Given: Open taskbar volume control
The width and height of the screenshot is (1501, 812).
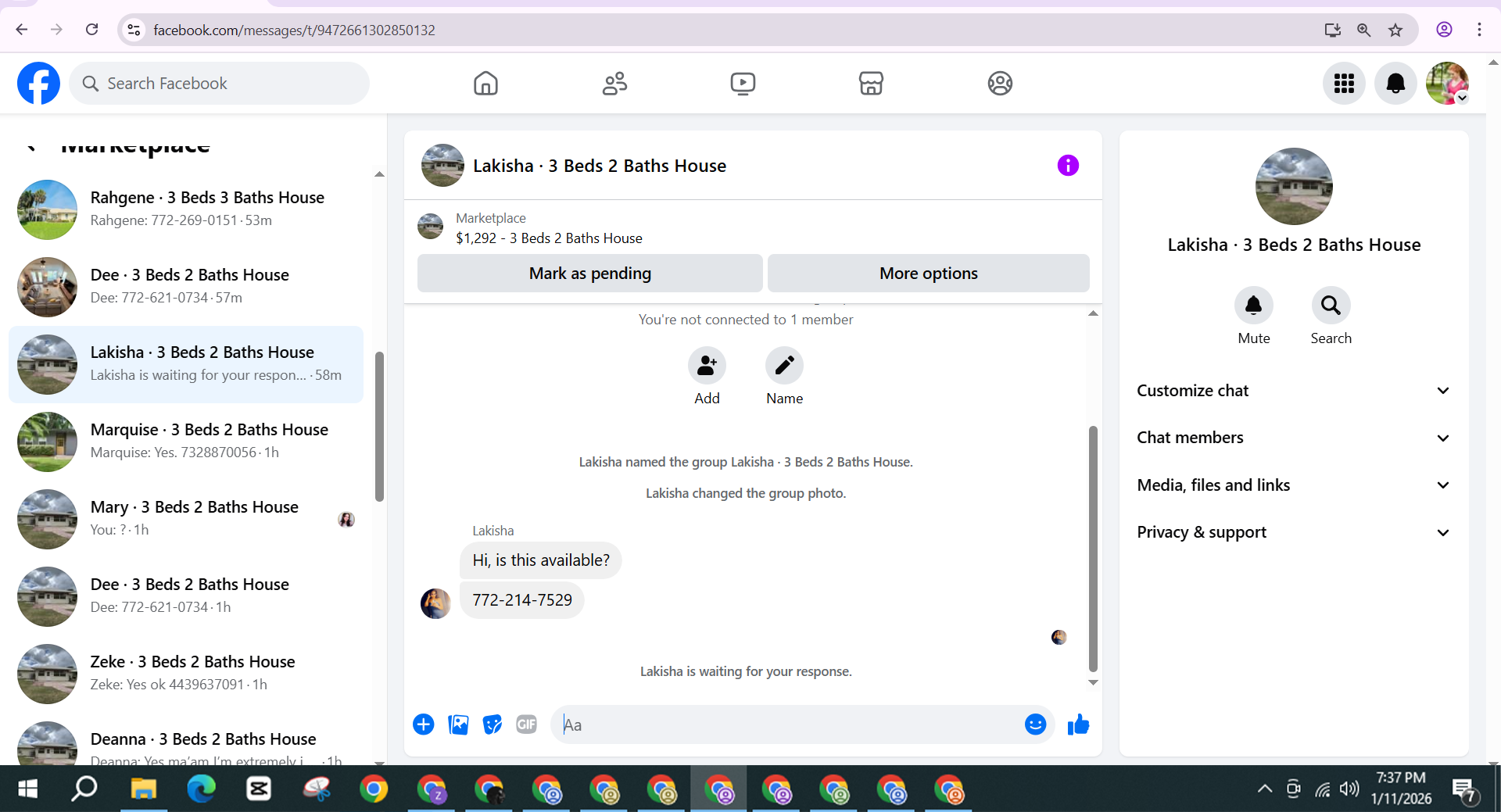Looking at the screenshot, I should click(x=1349, y=789).
